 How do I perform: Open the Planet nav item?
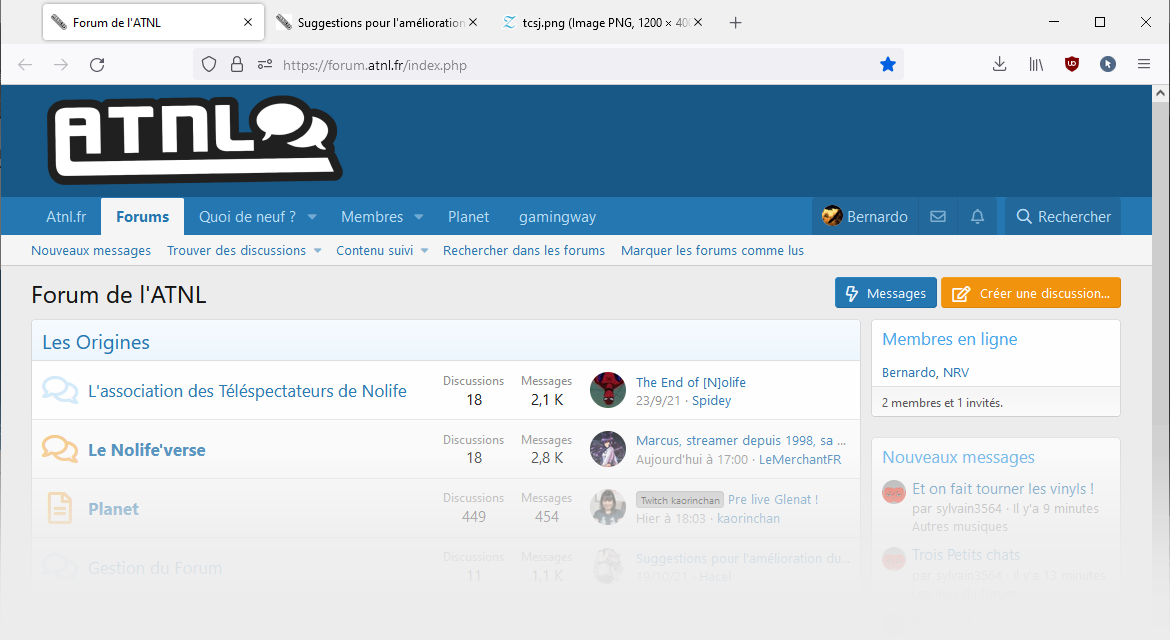(x=469, y=216)
